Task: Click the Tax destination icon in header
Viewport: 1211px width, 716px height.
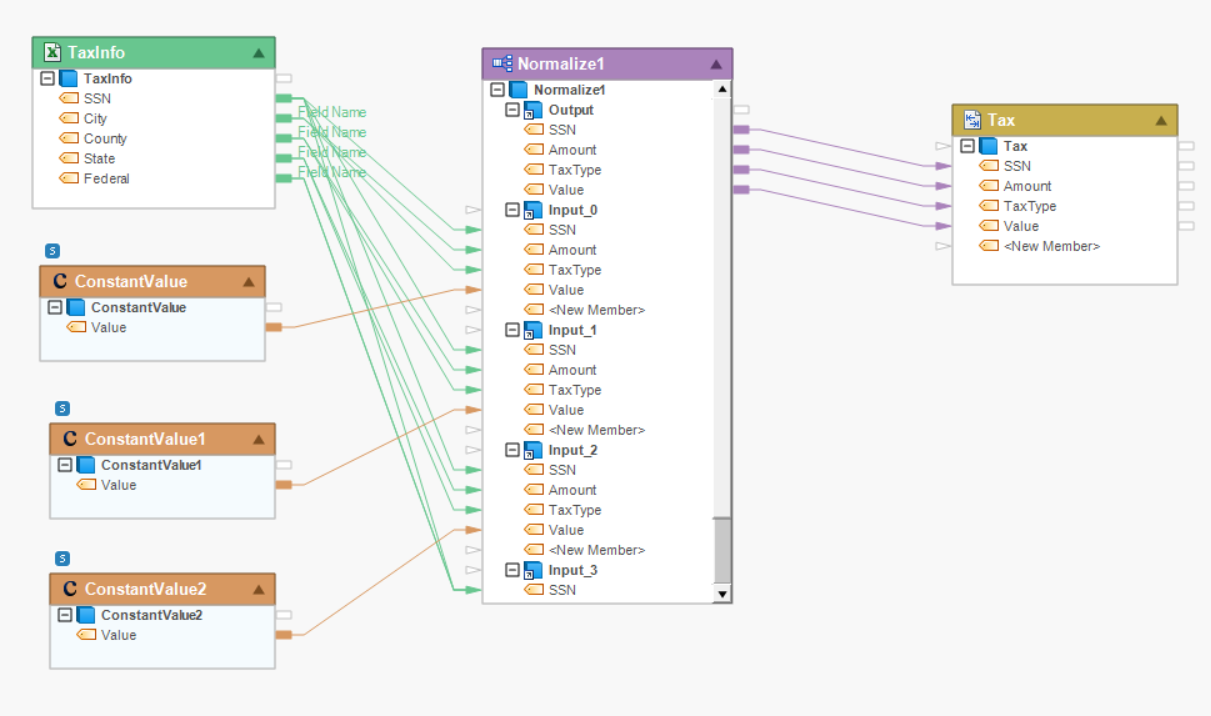Action: pyautogui.click(x=972, y=120)
